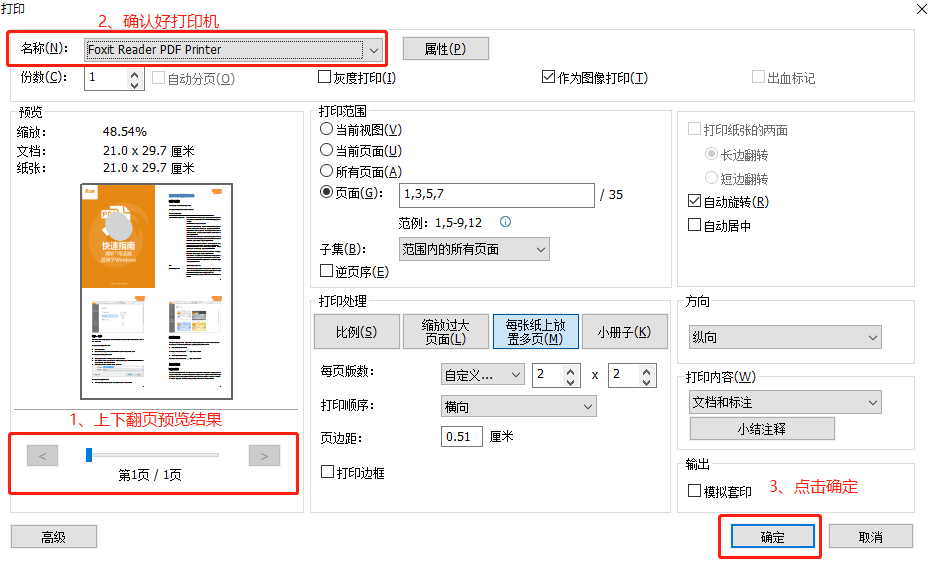The height and width of the screenshot is (570, 937).
Task: Increase the pages-per-sheet row count
Action: pos(646,370)
